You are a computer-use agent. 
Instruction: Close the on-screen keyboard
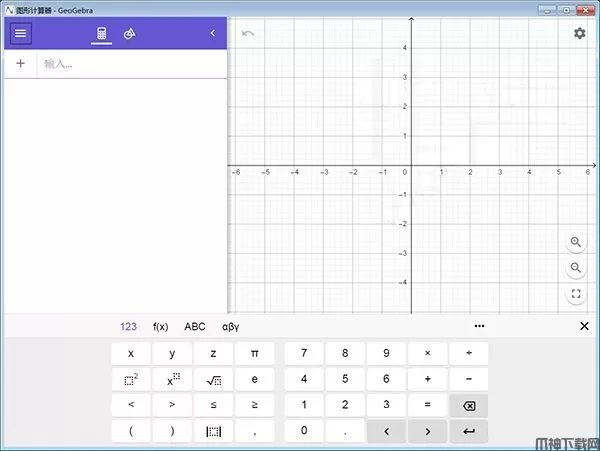pos(584,326)
